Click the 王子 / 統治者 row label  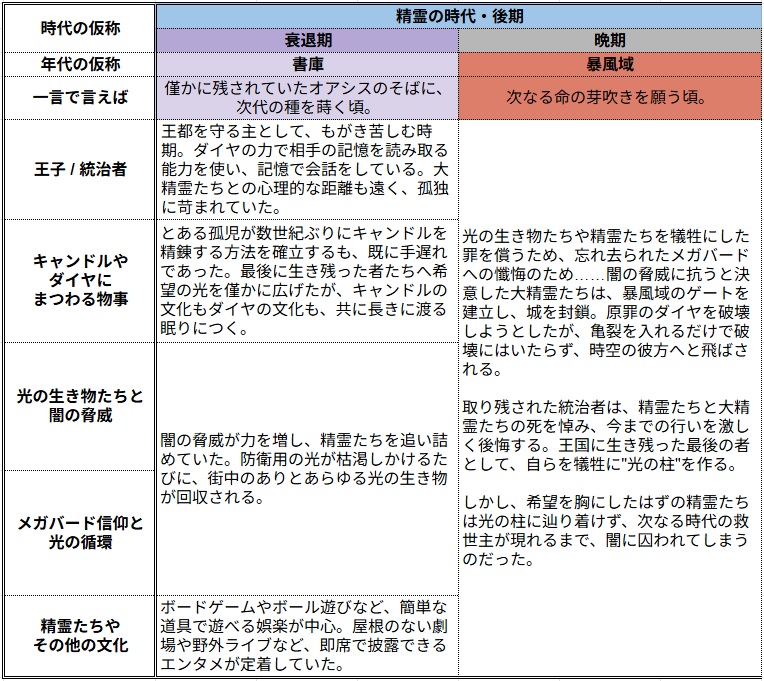coord(80,169)
